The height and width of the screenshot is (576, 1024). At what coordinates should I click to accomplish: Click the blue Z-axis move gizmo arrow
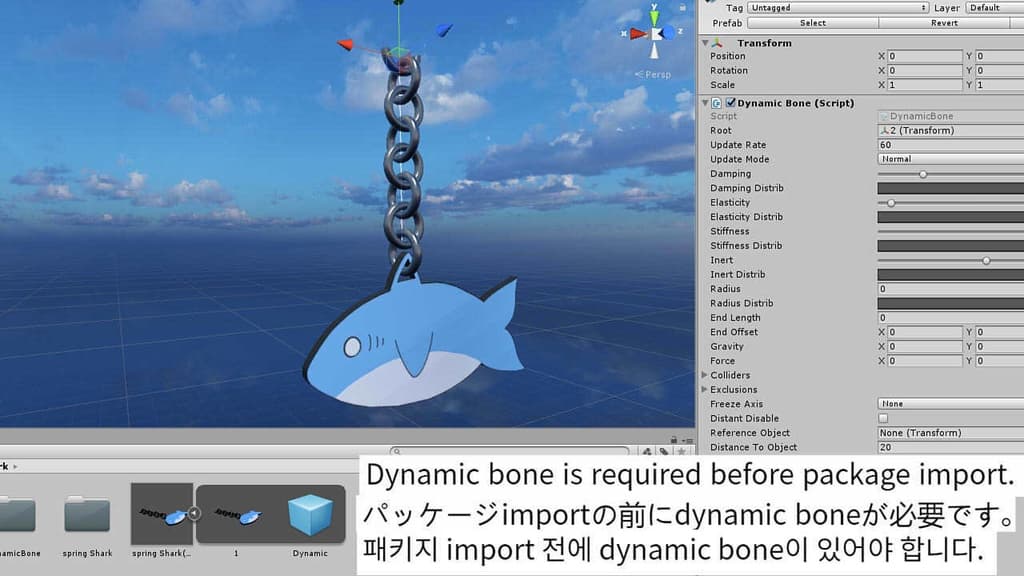[x=443, y=30]
